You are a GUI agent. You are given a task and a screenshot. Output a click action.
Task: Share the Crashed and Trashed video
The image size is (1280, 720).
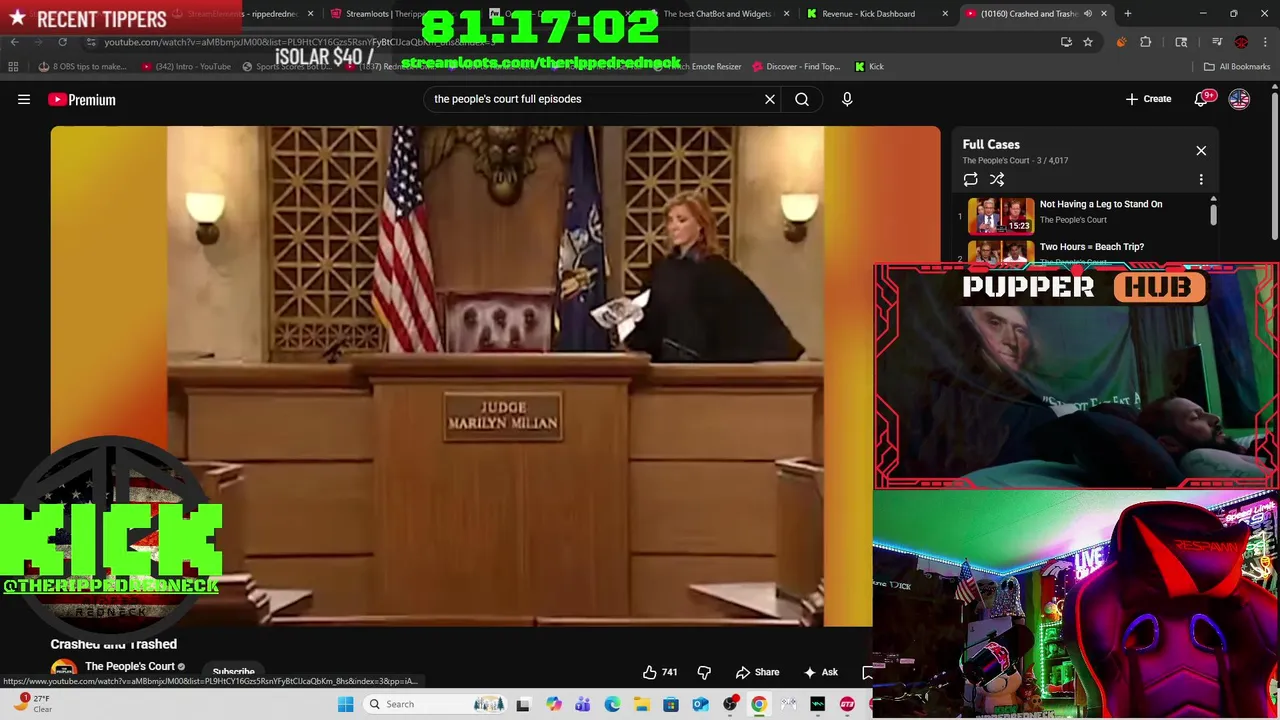click(x=757, y=672)
